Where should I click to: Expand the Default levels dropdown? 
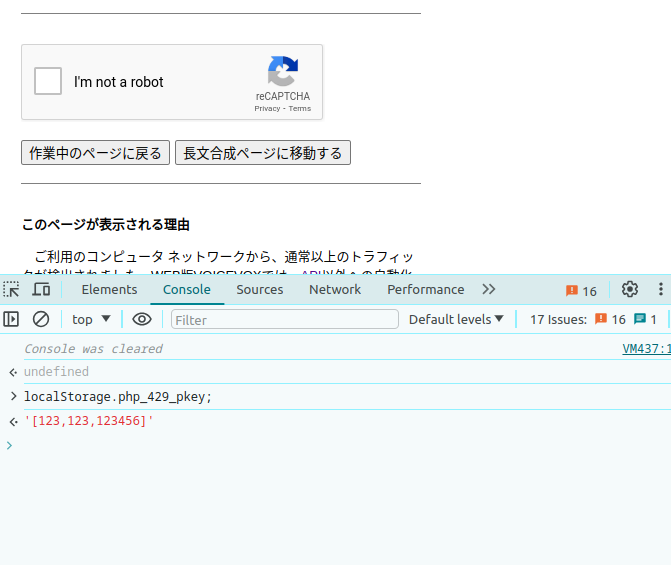(456, 319)
